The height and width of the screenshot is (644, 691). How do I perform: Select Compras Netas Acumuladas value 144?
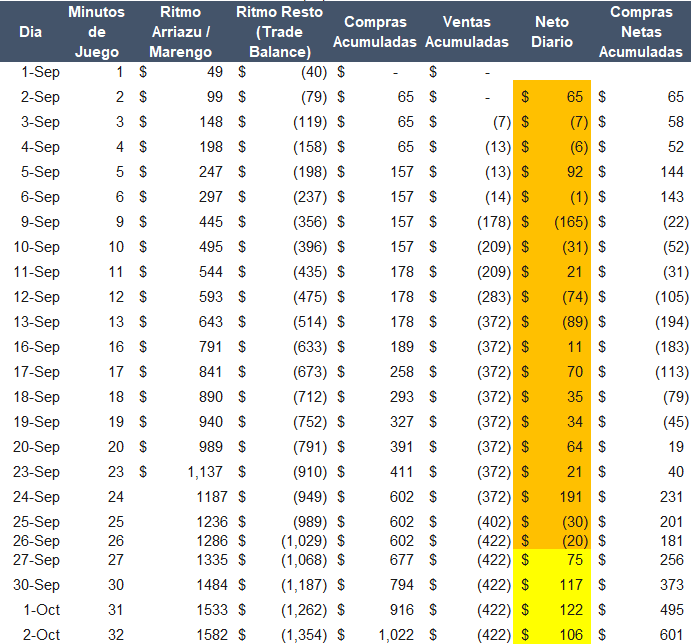point(672,172)
